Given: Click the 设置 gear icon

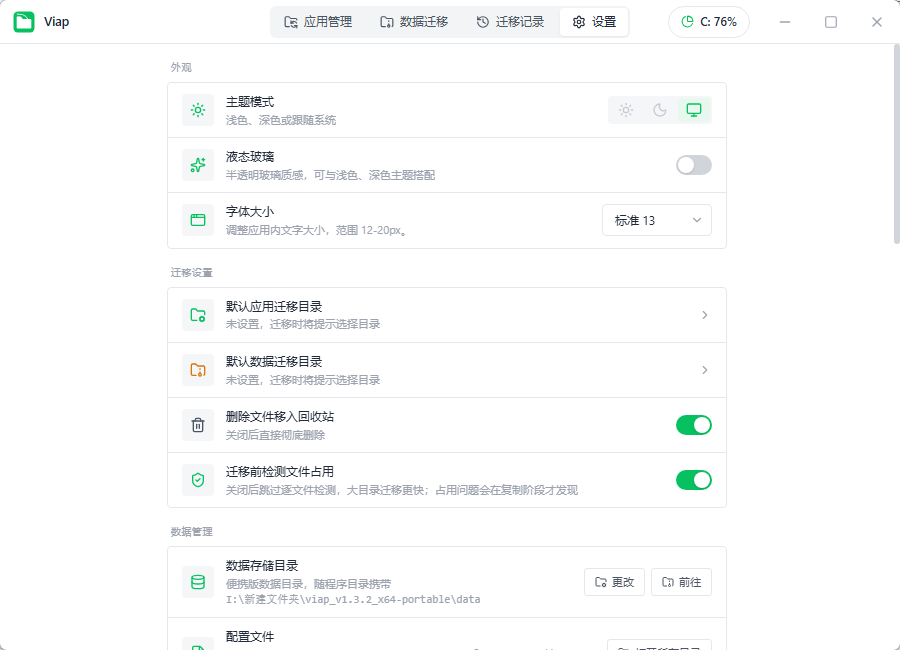Looking at the screenshot, I should pos(579,22).
